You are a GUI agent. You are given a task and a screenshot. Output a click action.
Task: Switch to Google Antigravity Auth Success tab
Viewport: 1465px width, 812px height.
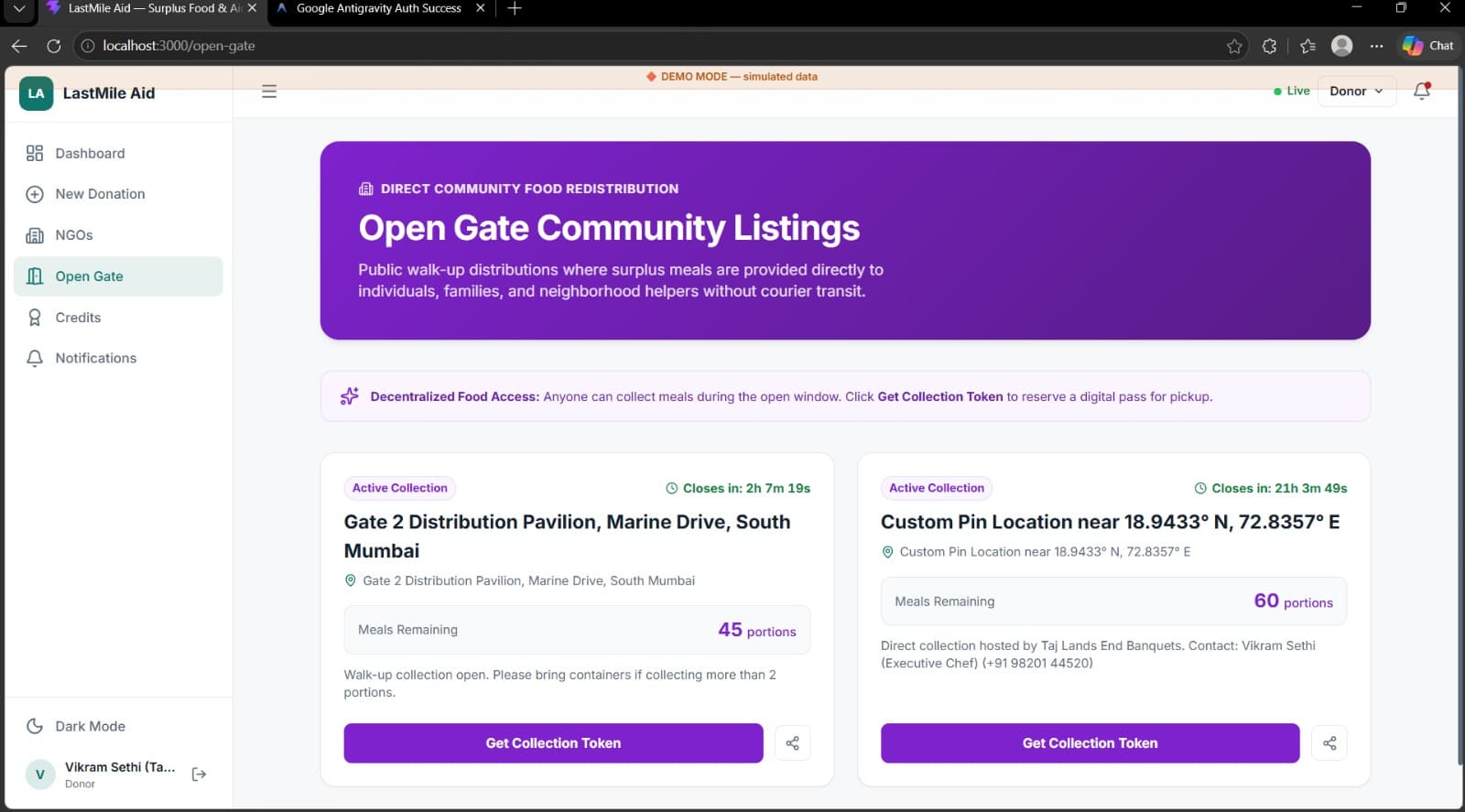[x=378, y=8]
